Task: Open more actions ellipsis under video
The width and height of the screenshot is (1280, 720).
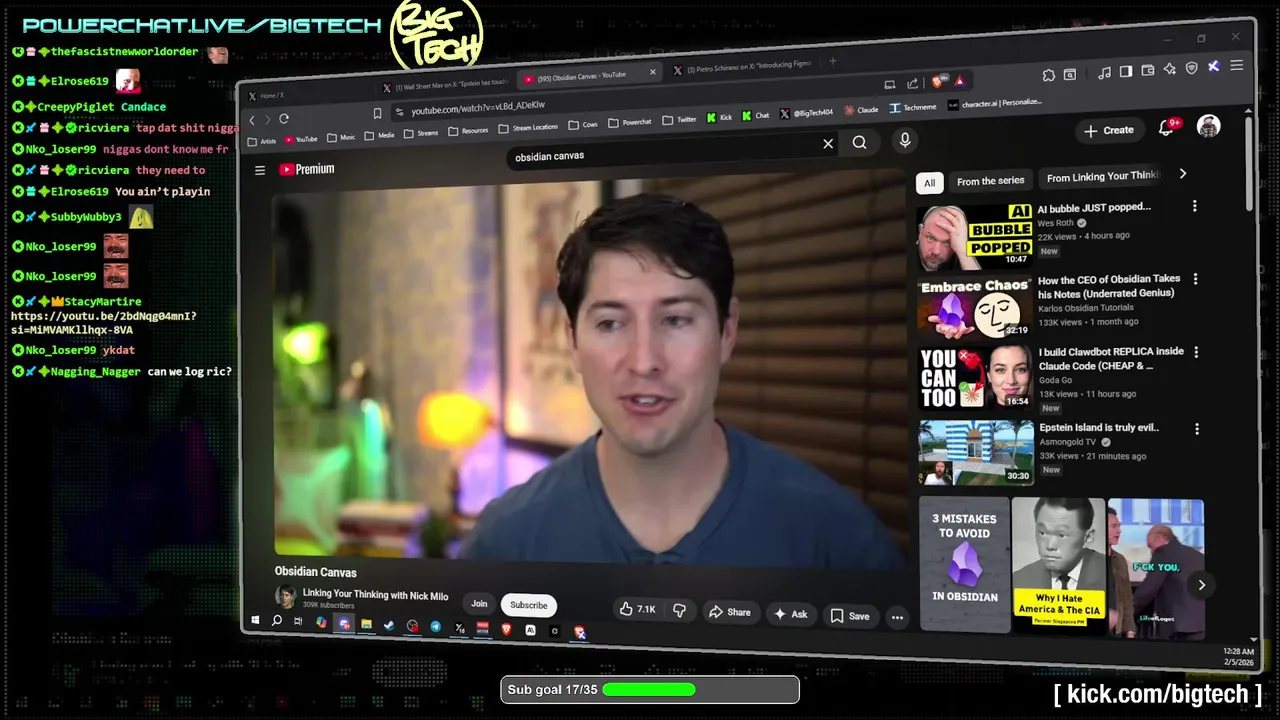Action: (x=897, y=618)
